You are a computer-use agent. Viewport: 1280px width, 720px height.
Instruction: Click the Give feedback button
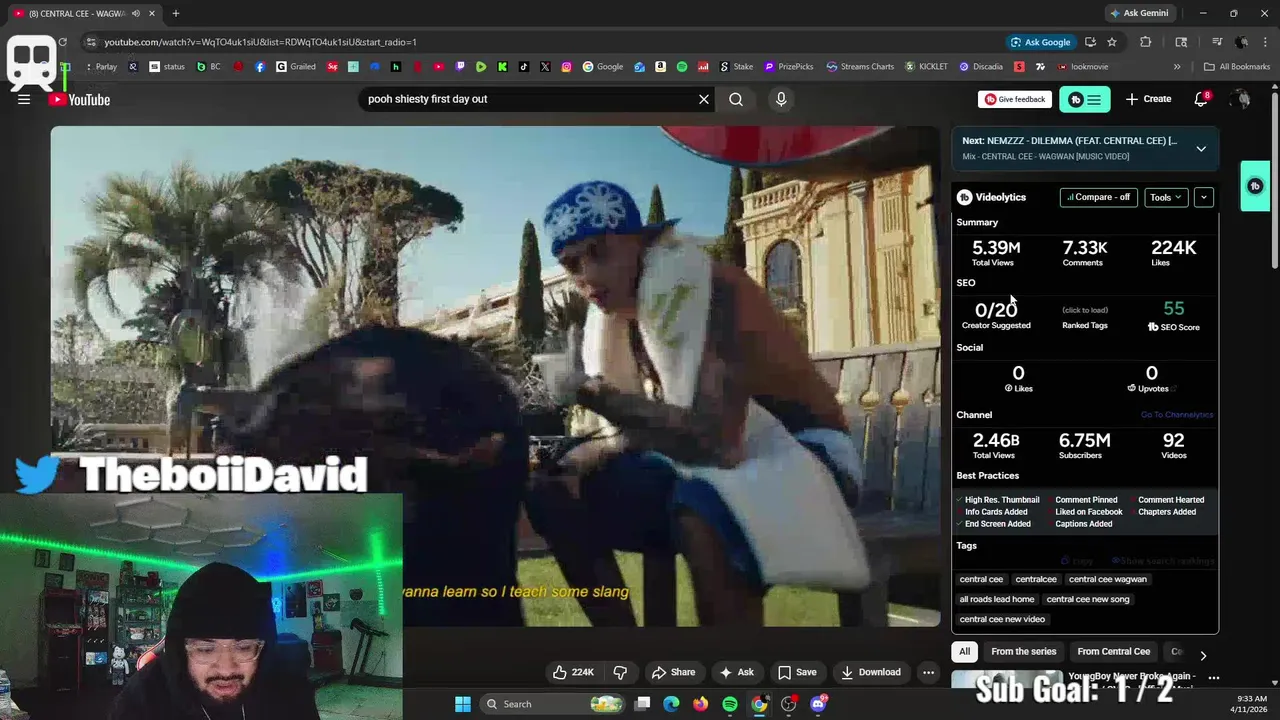[1015, 99]
